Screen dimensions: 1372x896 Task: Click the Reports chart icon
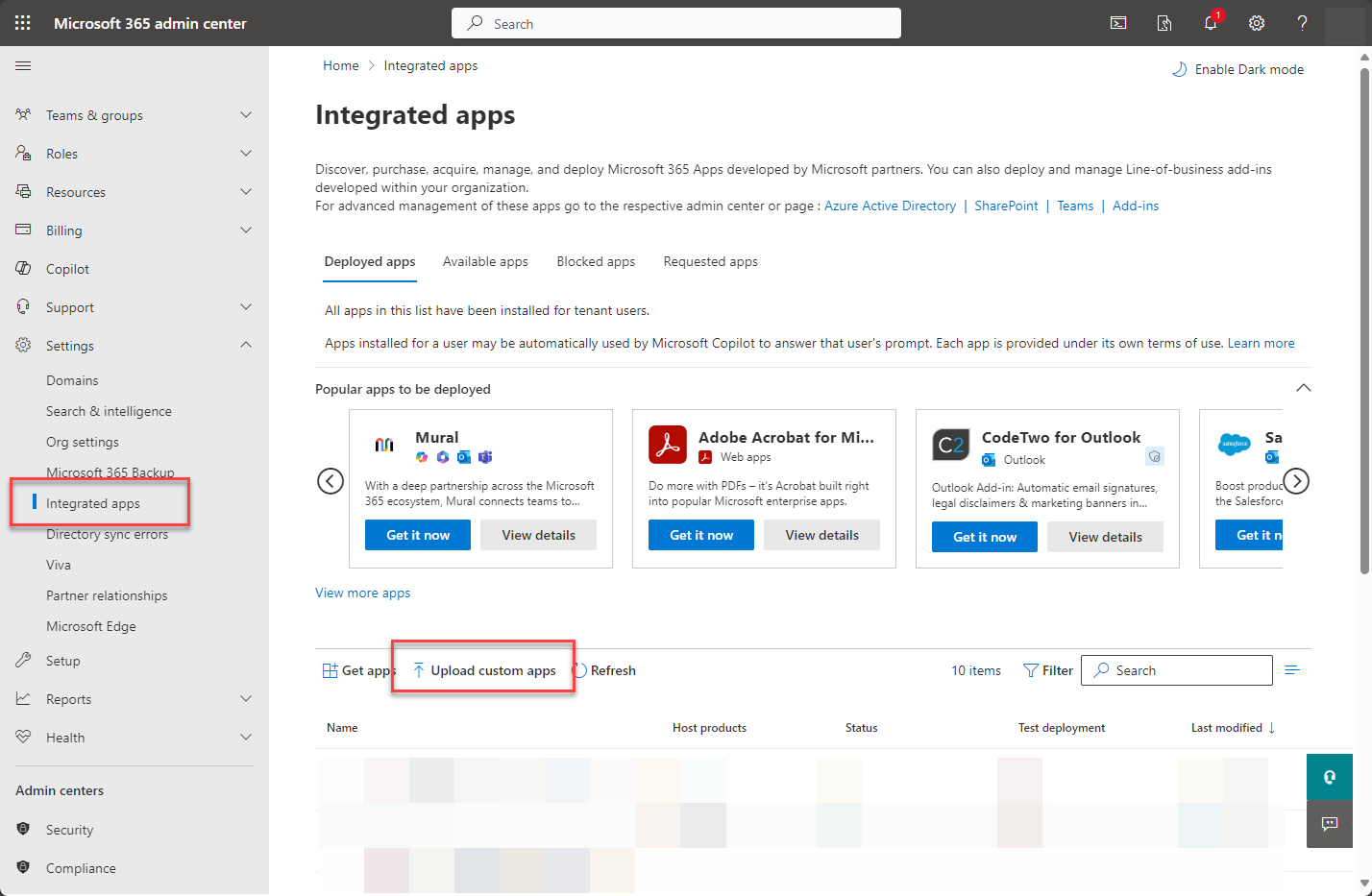23,699
